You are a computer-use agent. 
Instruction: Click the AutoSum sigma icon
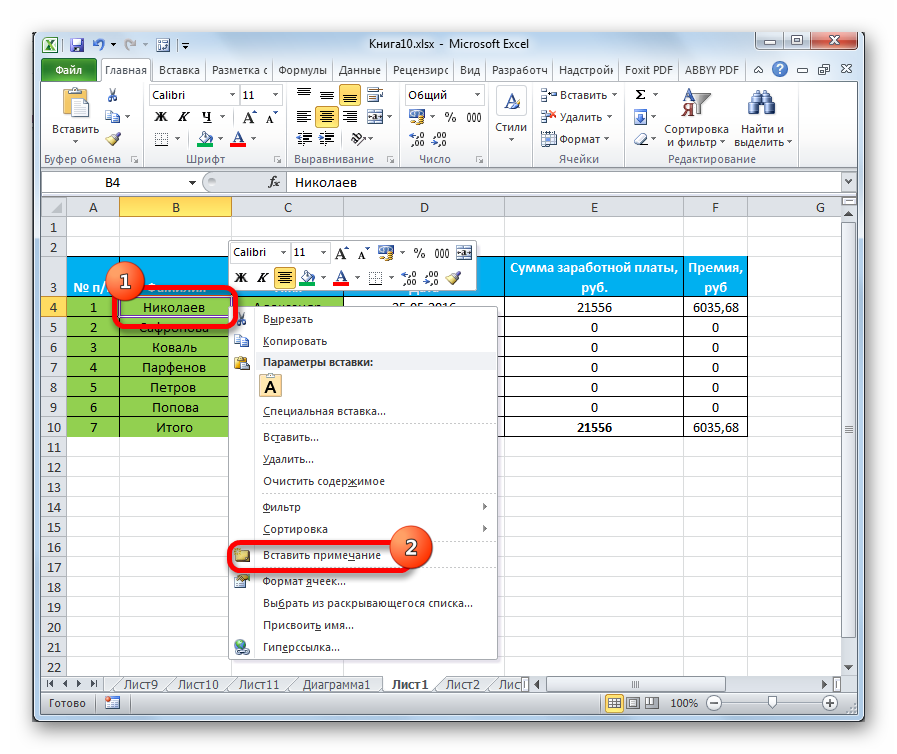pyautogui.click(x=640, y=95)
